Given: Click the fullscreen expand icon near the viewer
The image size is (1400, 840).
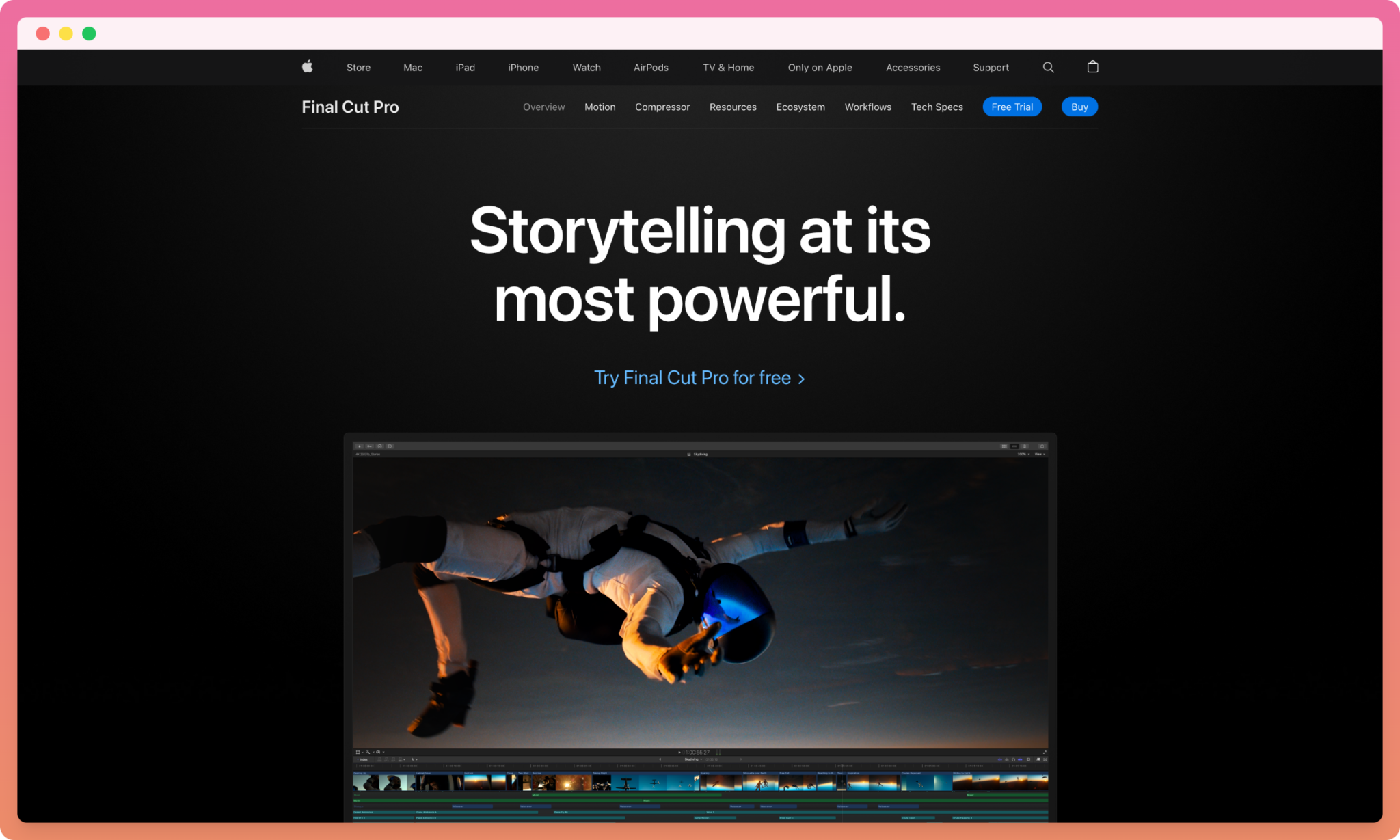Looking at the screenshot, I should pyautogui.click(x=1043, y=753).
